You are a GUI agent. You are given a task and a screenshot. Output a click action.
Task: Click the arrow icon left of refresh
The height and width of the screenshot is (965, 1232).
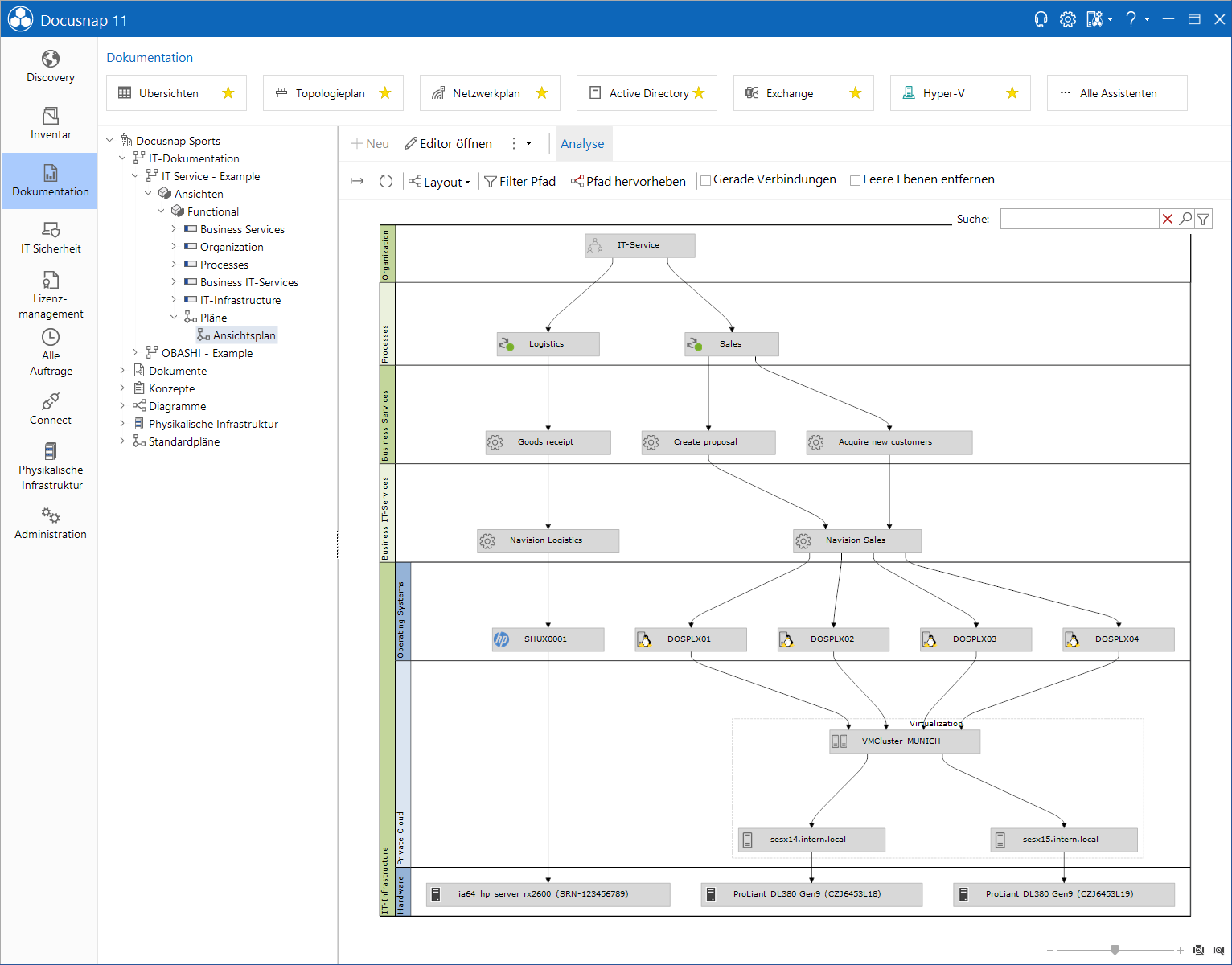(358, 181)
